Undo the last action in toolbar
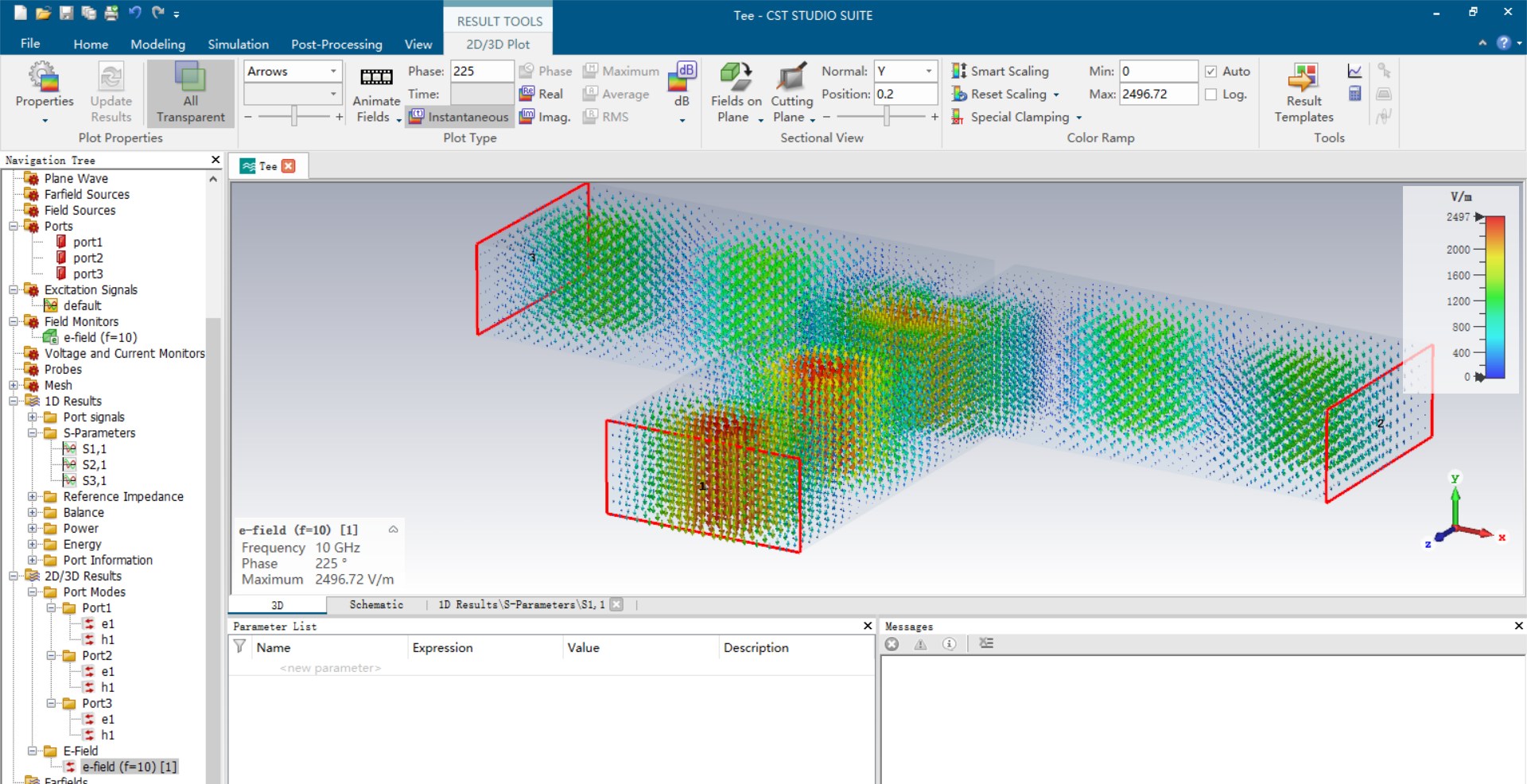 click(135, 13)
